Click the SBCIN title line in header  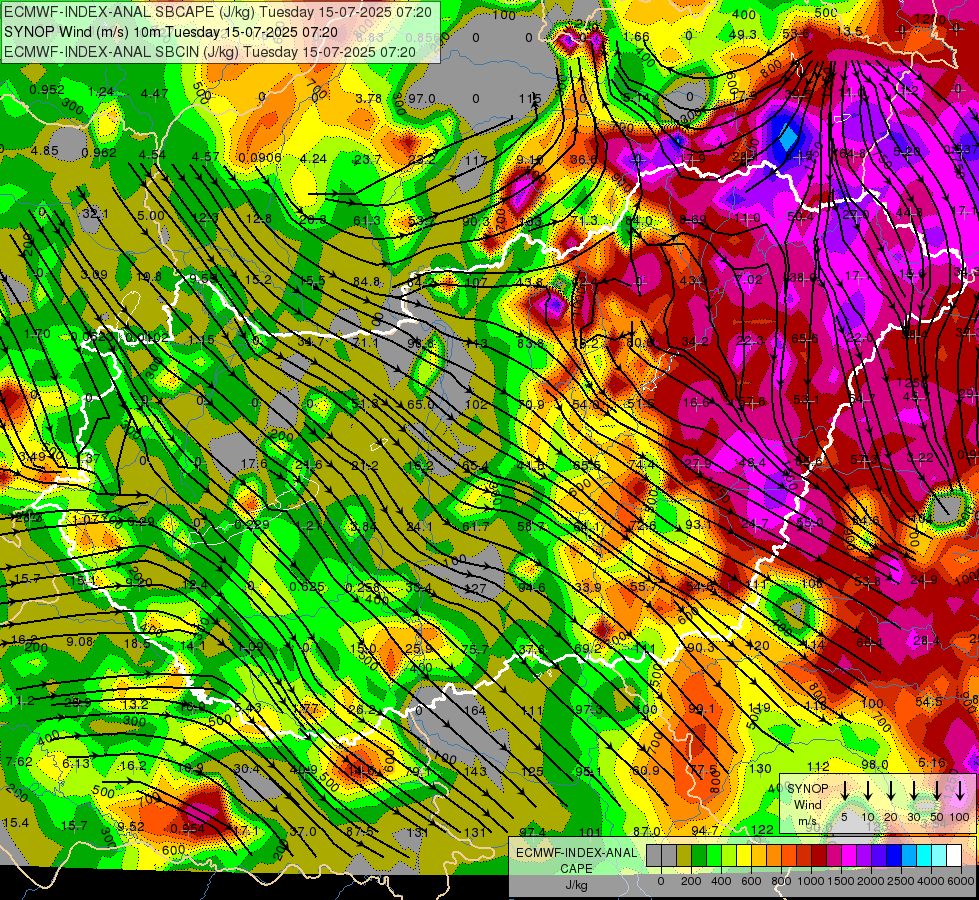click(210, 52)
